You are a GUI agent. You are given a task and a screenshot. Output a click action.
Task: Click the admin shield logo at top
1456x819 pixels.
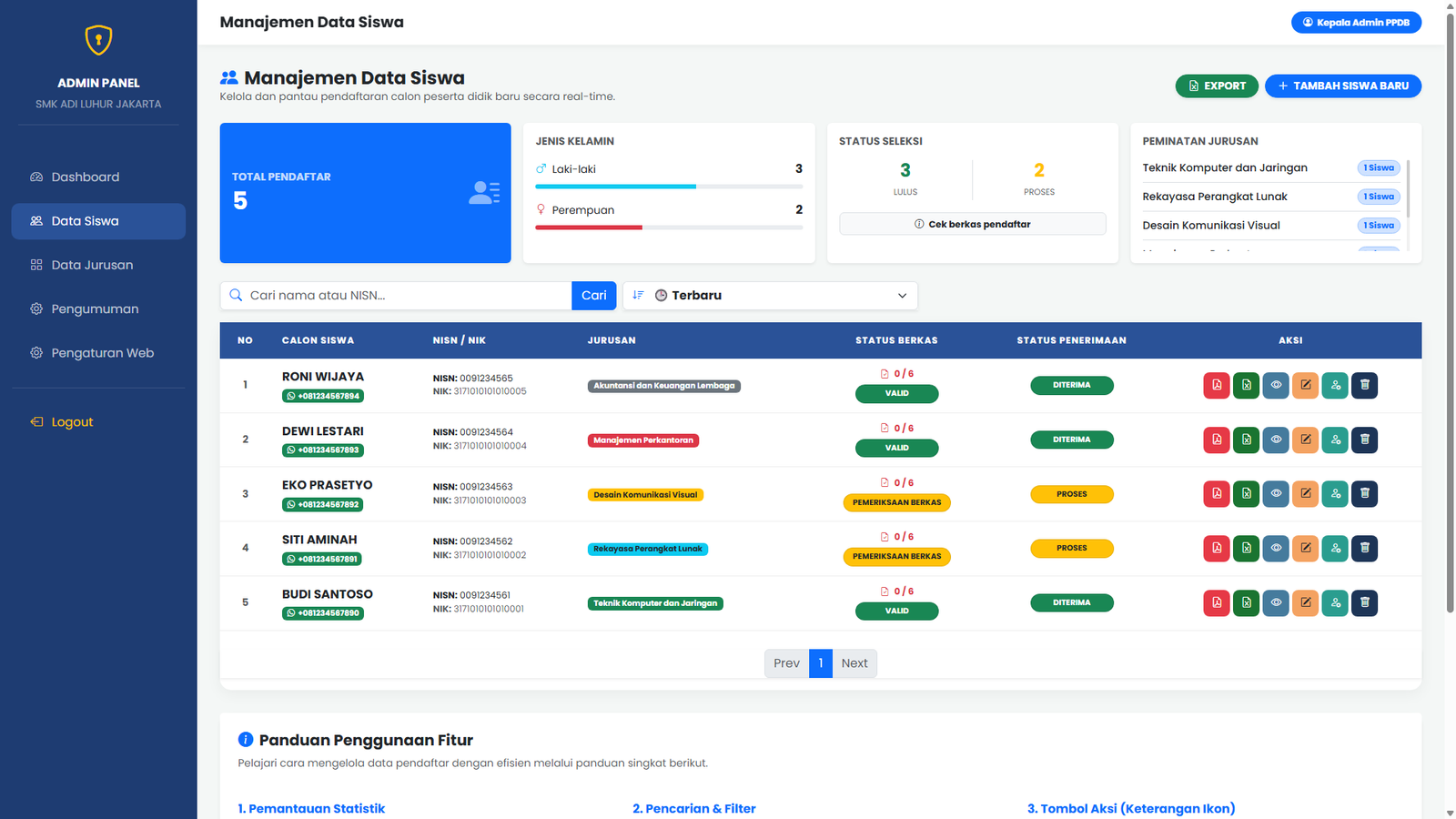tap(98, 39)
